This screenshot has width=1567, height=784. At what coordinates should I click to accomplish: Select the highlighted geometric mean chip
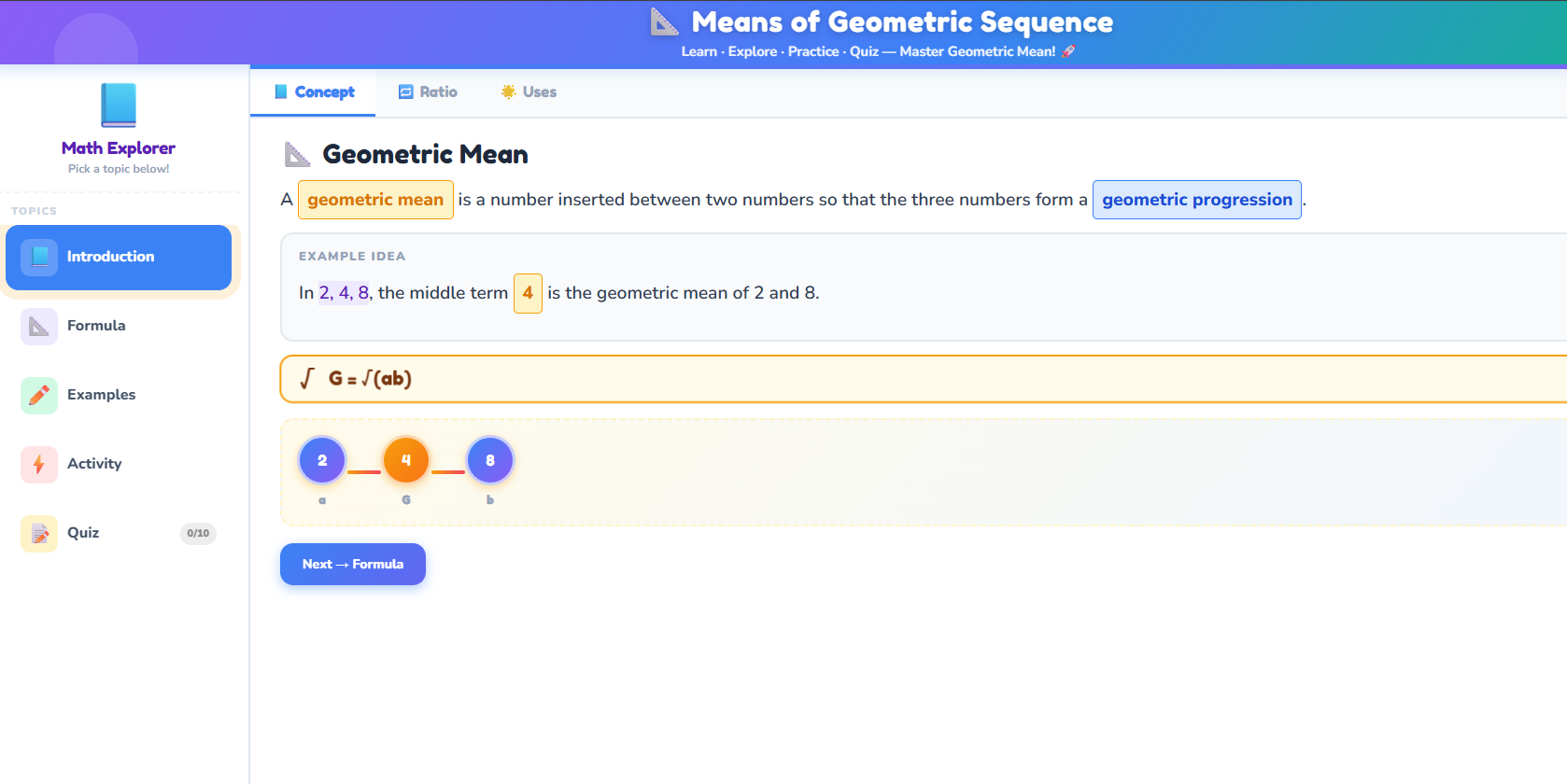coord(375,200)
